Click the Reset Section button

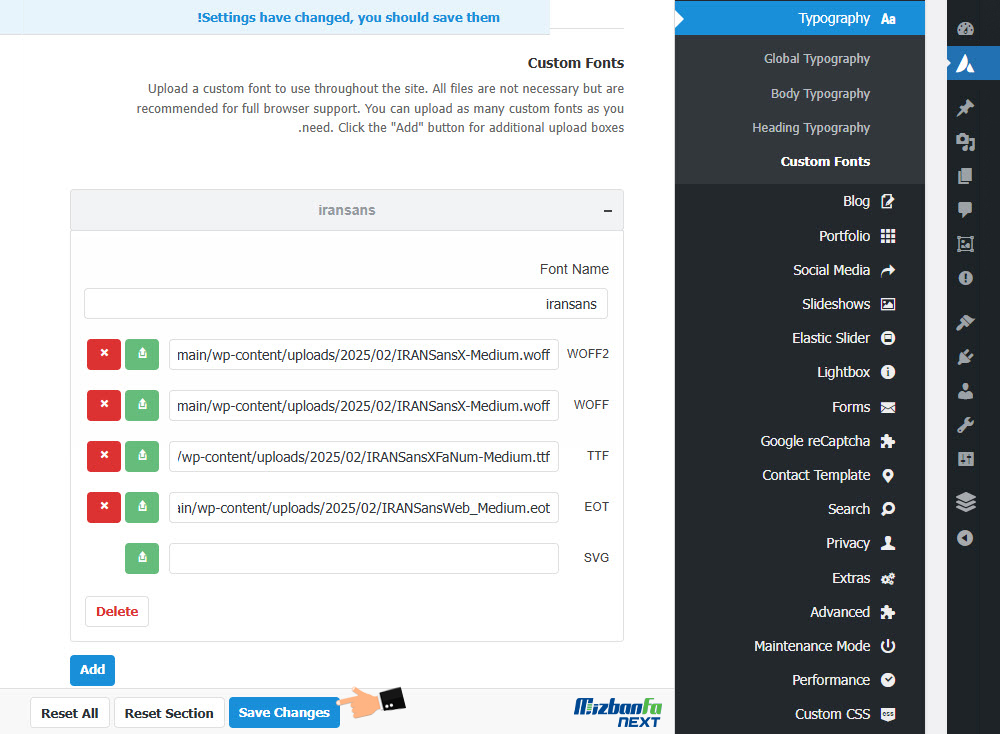(169, 713)
